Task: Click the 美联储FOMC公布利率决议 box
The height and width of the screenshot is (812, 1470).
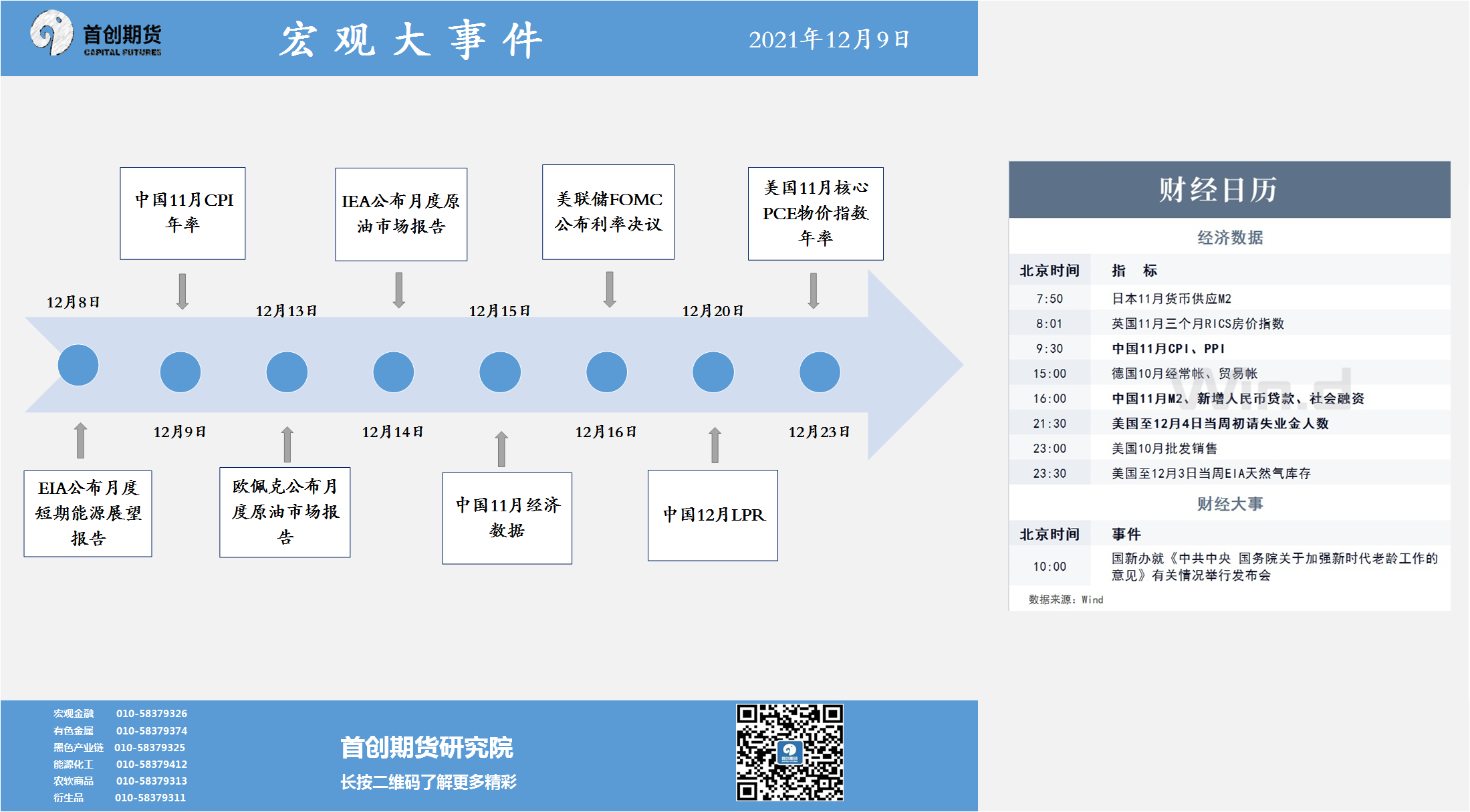Action: click(x=608, y=212)
